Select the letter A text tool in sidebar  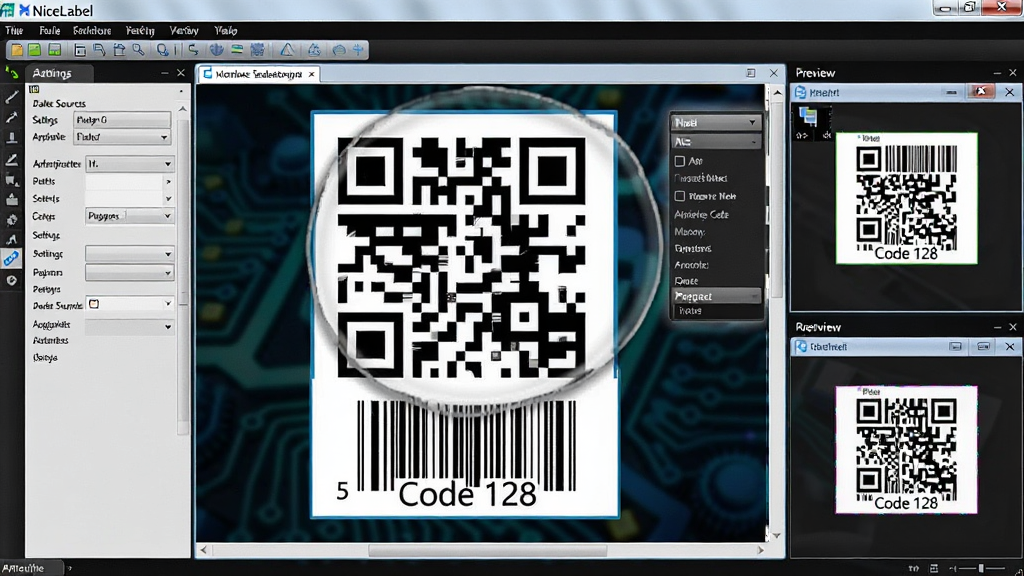tap(12, 239)
